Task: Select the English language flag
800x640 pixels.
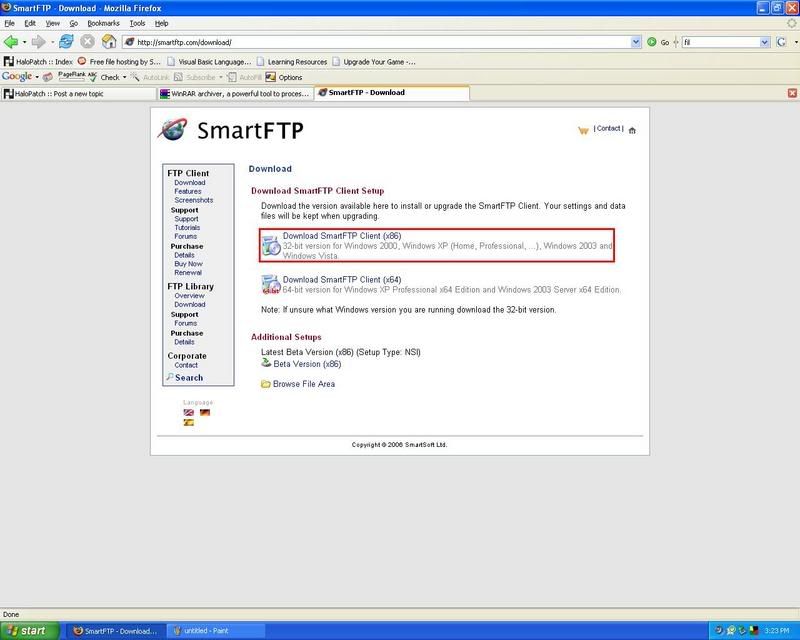Action: 189,412
